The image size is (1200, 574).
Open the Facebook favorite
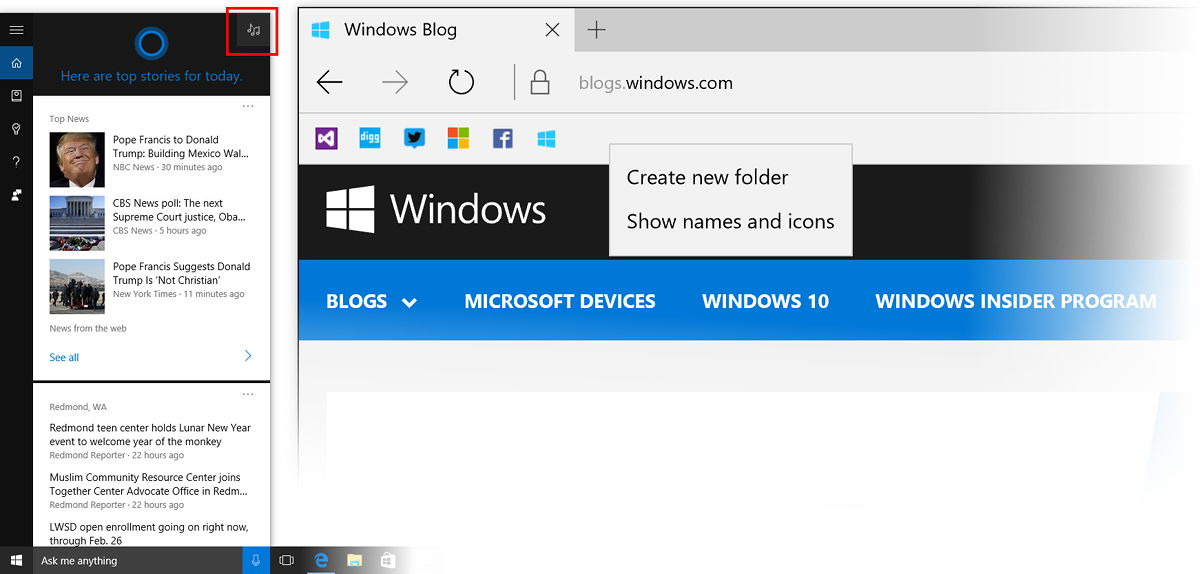pos(502,139)
